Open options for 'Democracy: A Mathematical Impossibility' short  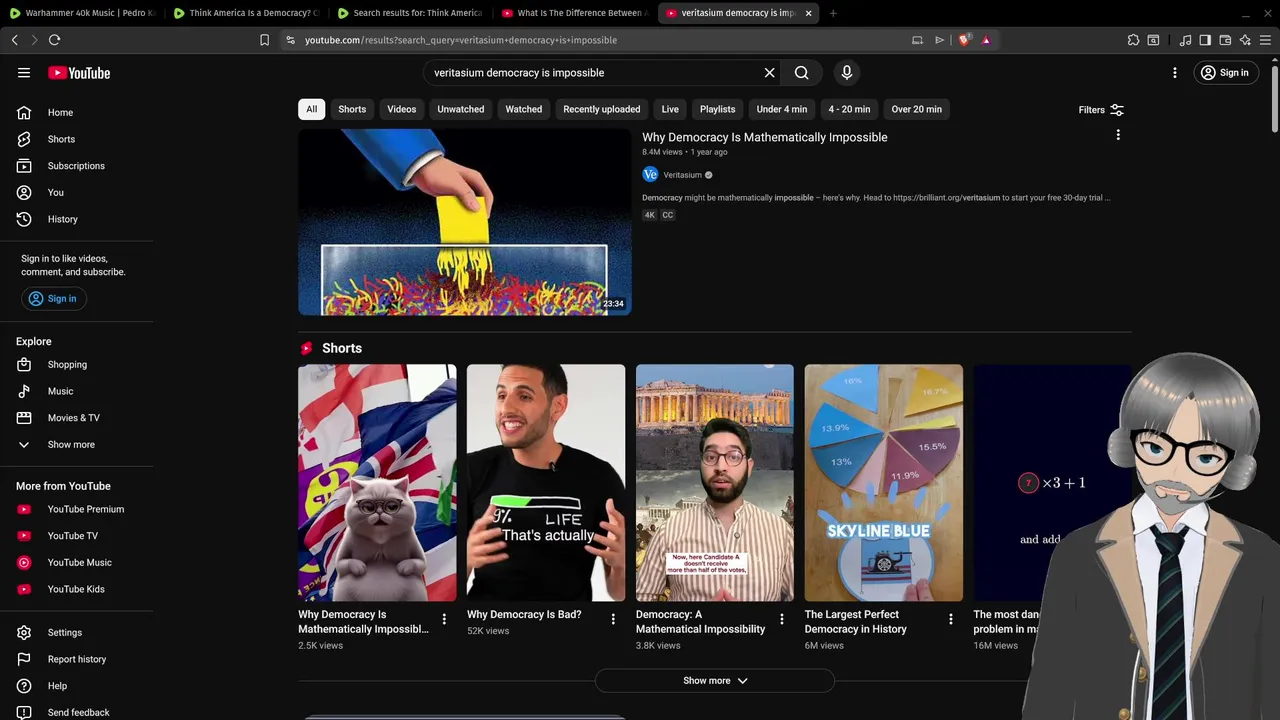(x=782, y=619)
